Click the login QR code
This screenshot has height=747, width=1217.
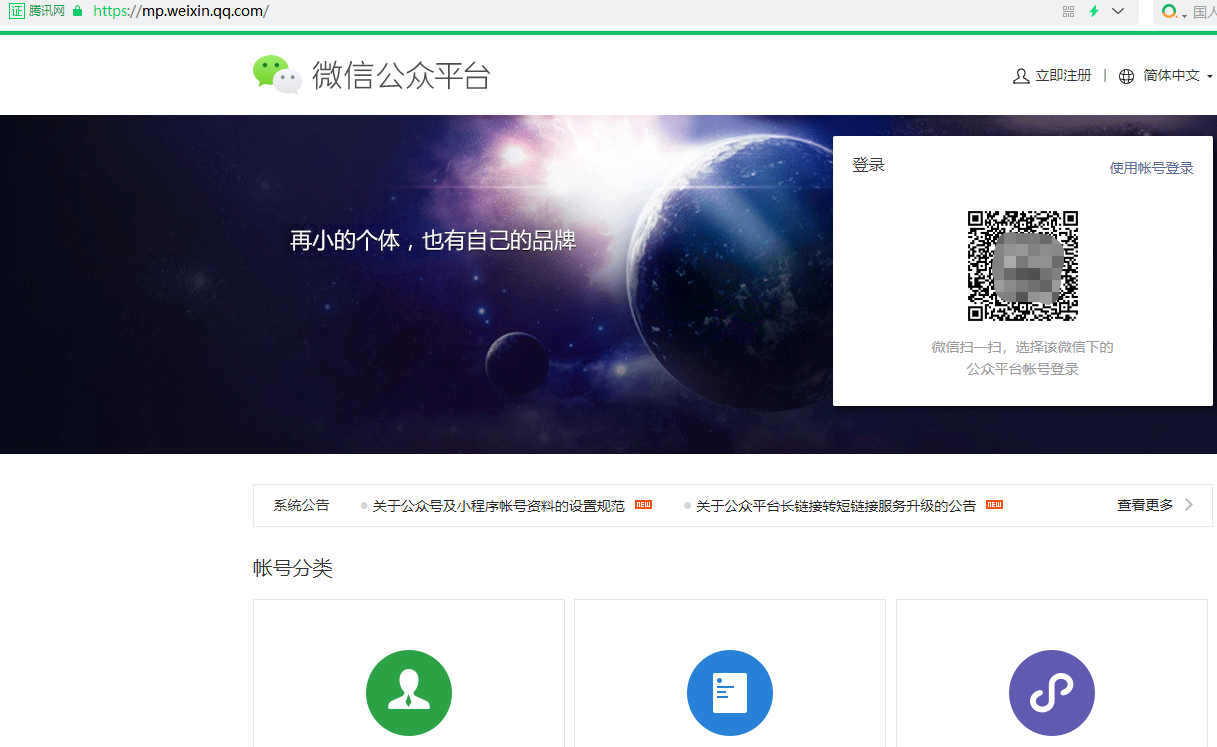1022,266
